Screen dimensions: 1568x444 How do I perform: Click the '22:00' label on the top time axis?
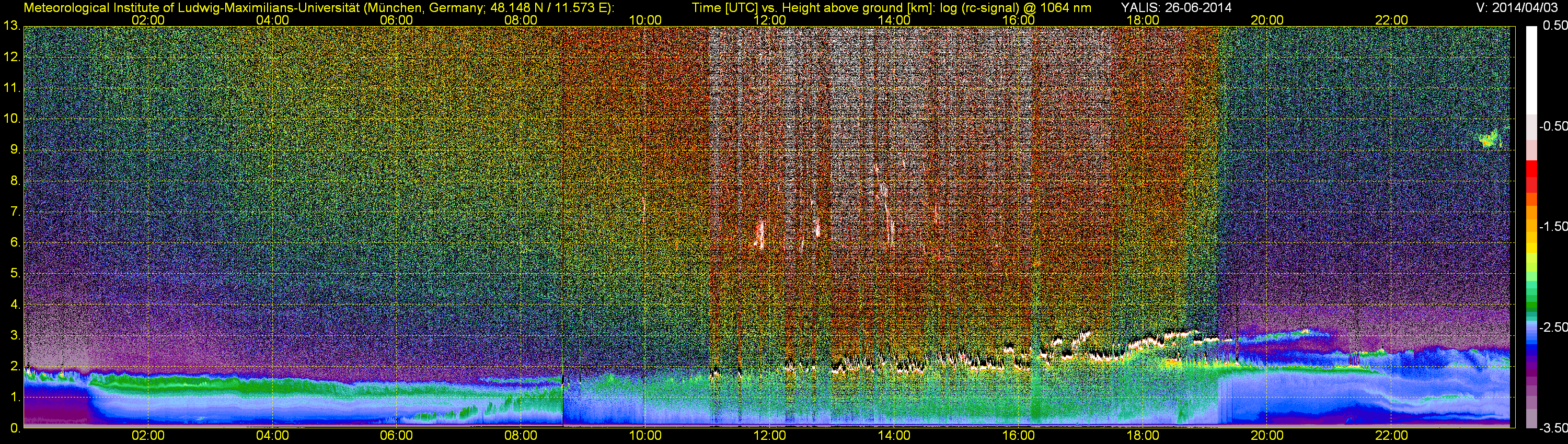point(1391,20)
